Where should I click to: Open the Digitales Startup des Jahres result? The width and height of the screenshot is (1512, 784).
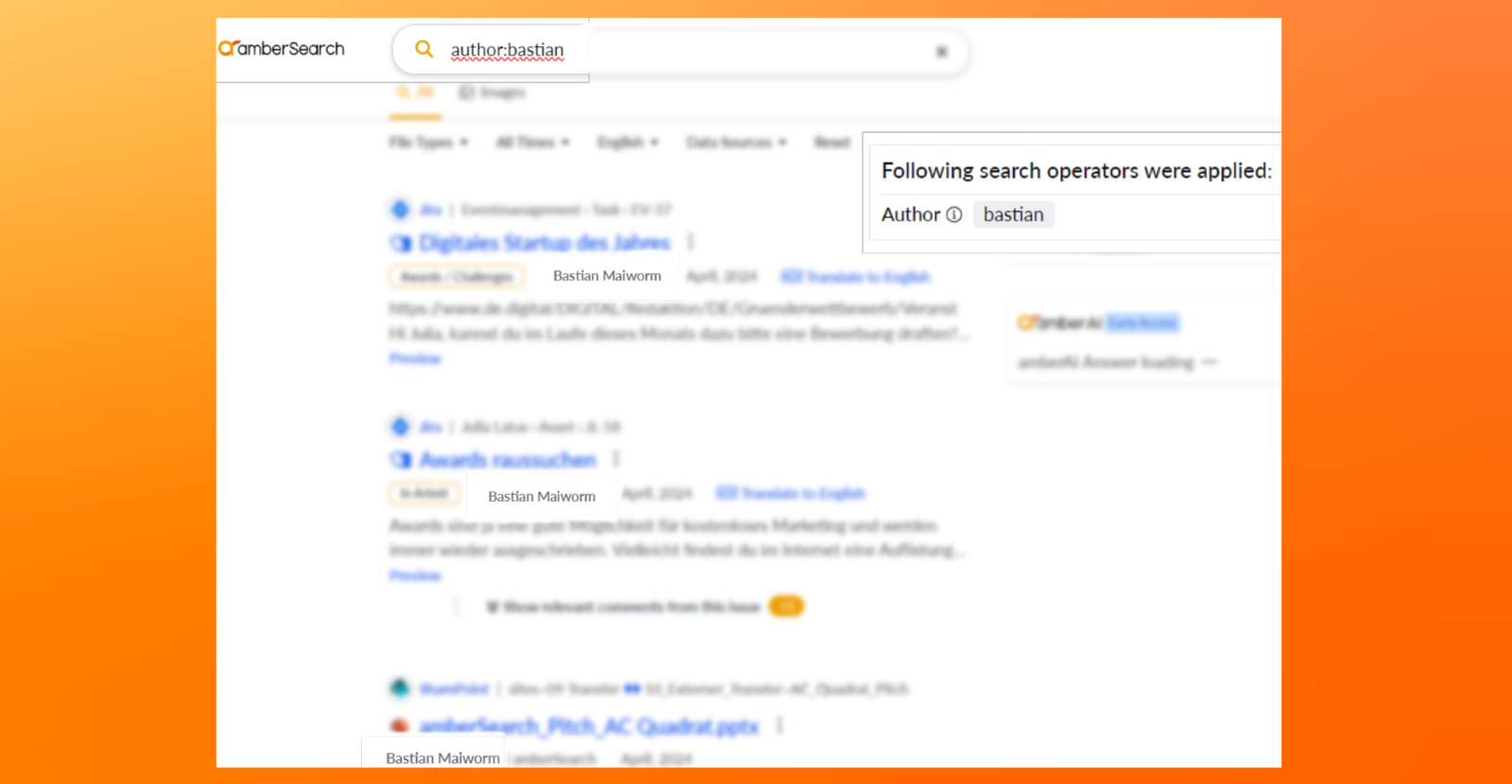coord(544,244)
